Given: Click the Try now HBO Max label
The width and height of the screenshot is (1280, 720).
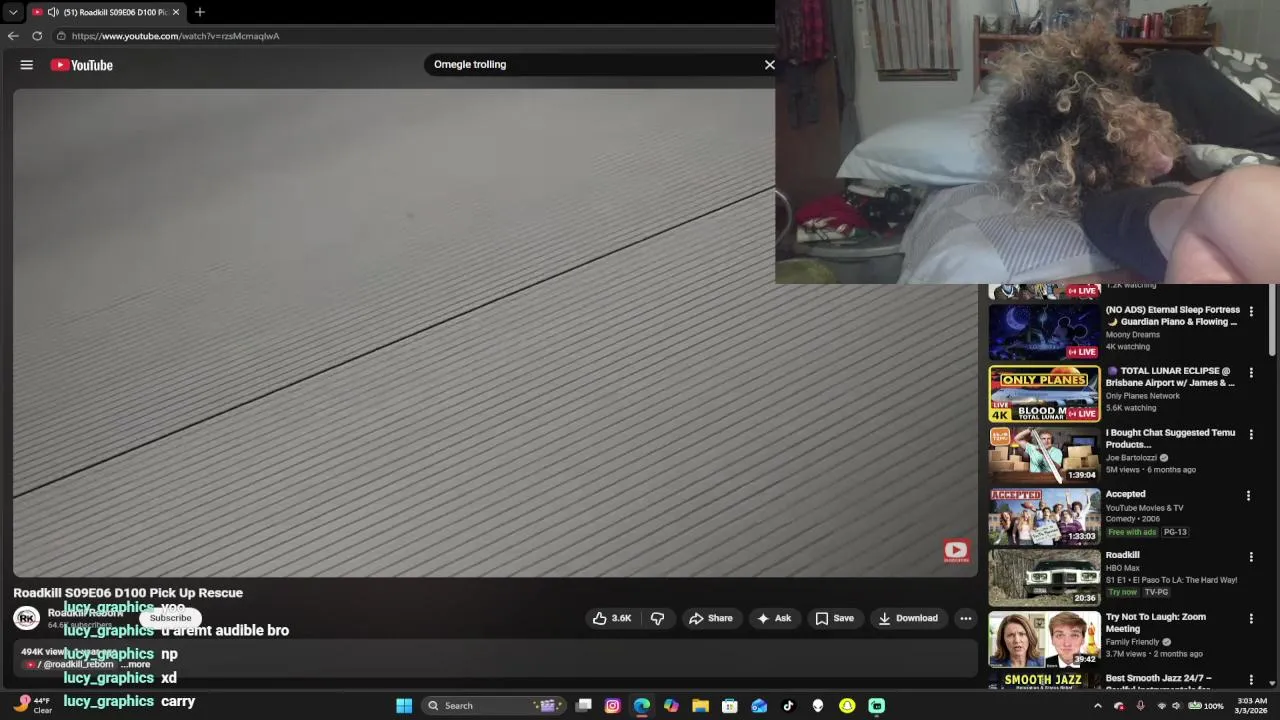Looking at the screenshot, I should click(x=1122, y=592).
